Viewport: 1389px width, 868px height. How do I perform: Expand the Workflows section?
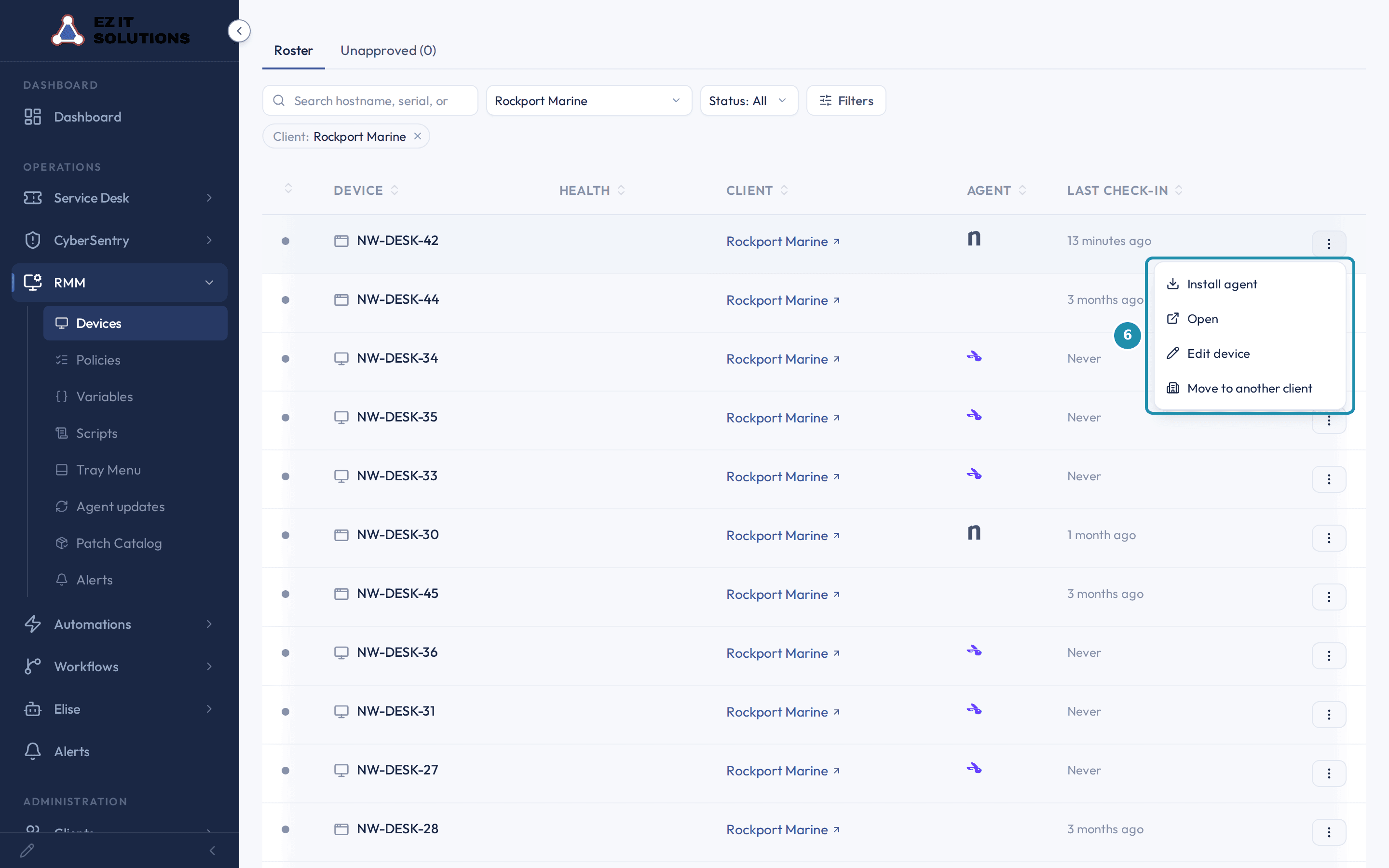click(209, 666)
